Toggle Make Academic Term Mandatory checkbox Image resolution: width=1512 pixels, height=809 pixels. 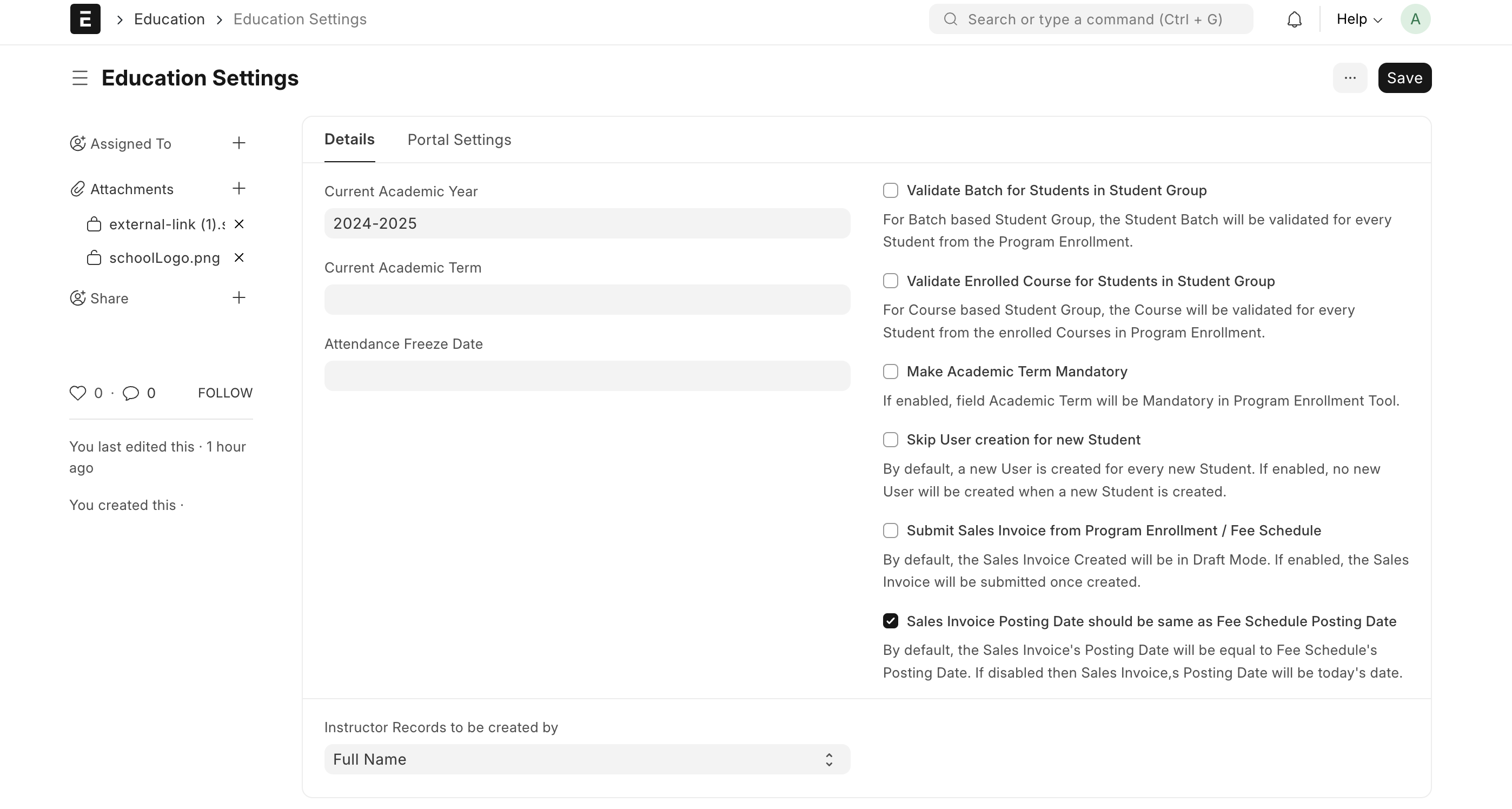coord(891,372)
